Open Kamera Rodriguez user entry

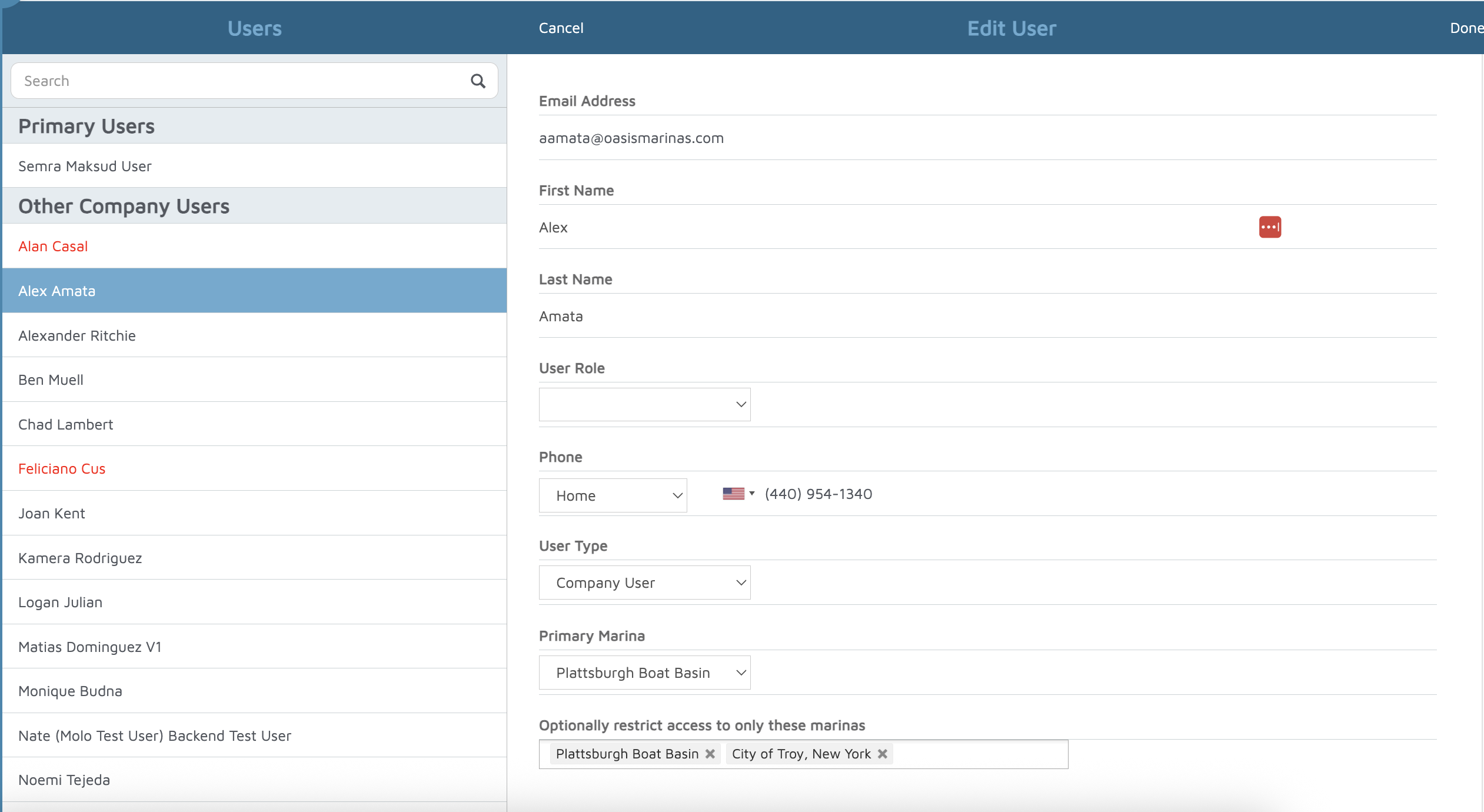[x=80, y=558]
